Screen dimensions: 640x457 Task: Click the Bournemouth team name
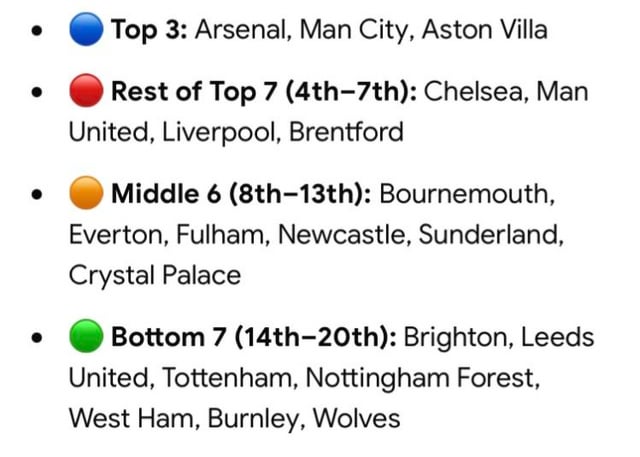click(468, 195)
